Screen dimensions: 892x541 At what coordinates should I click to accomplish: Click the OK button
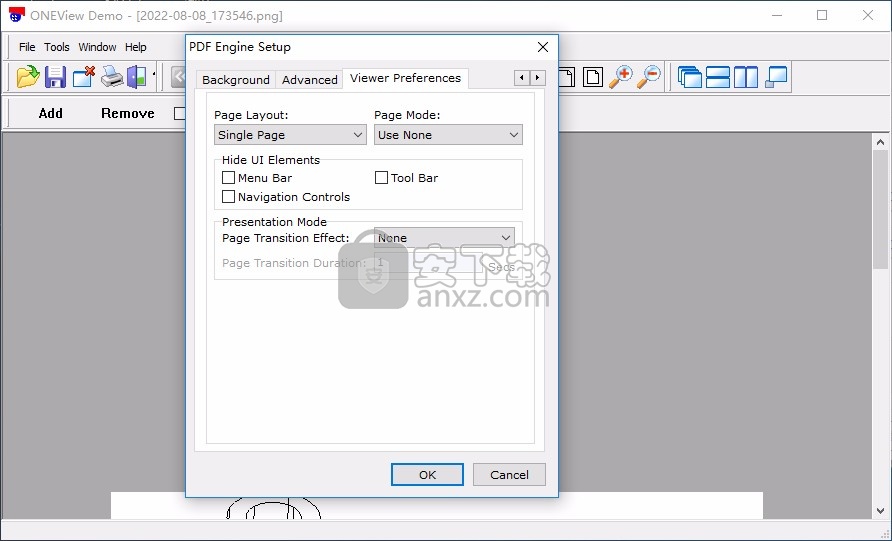[x=427, y=474]
